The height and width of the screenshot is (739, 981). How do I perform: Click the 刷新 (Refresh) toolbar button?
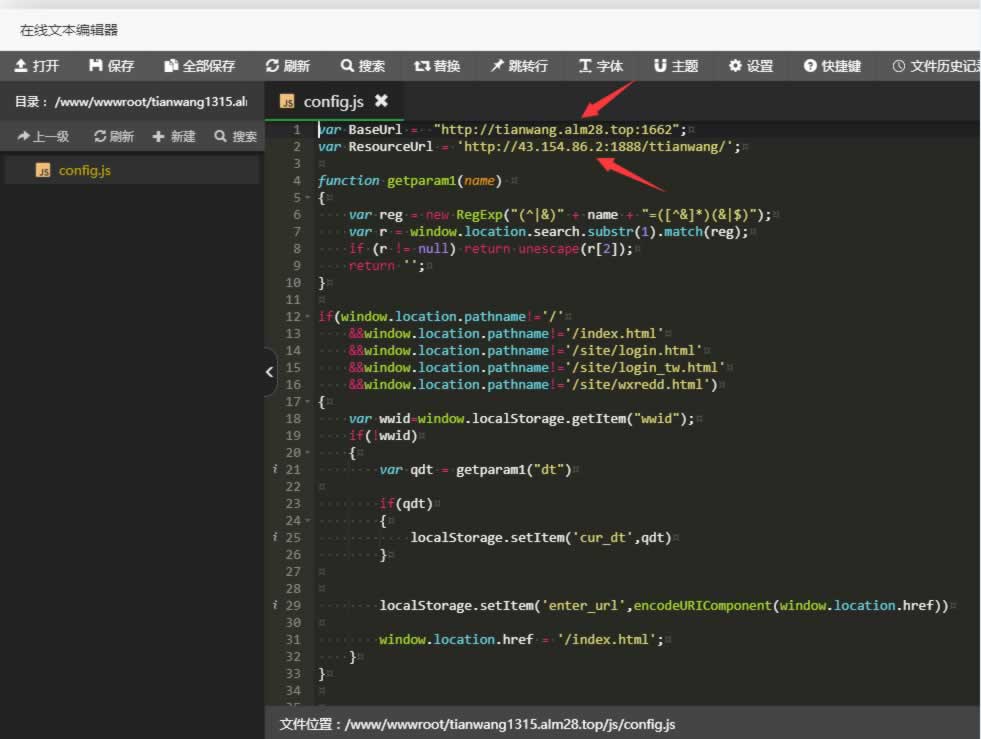[x=288, y=66]
